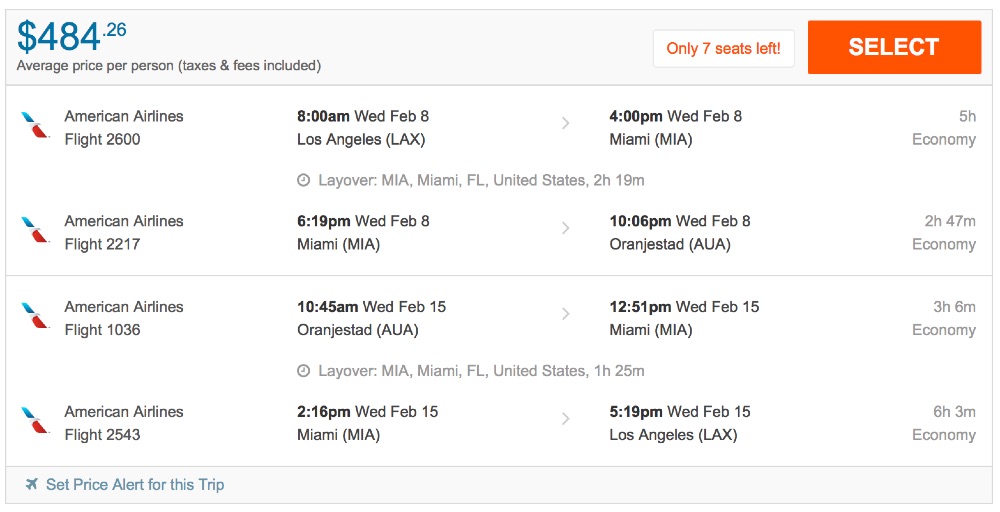Click American Airlines logo for Flight 2543
The image size is (1000, 512).
(34, 422)
